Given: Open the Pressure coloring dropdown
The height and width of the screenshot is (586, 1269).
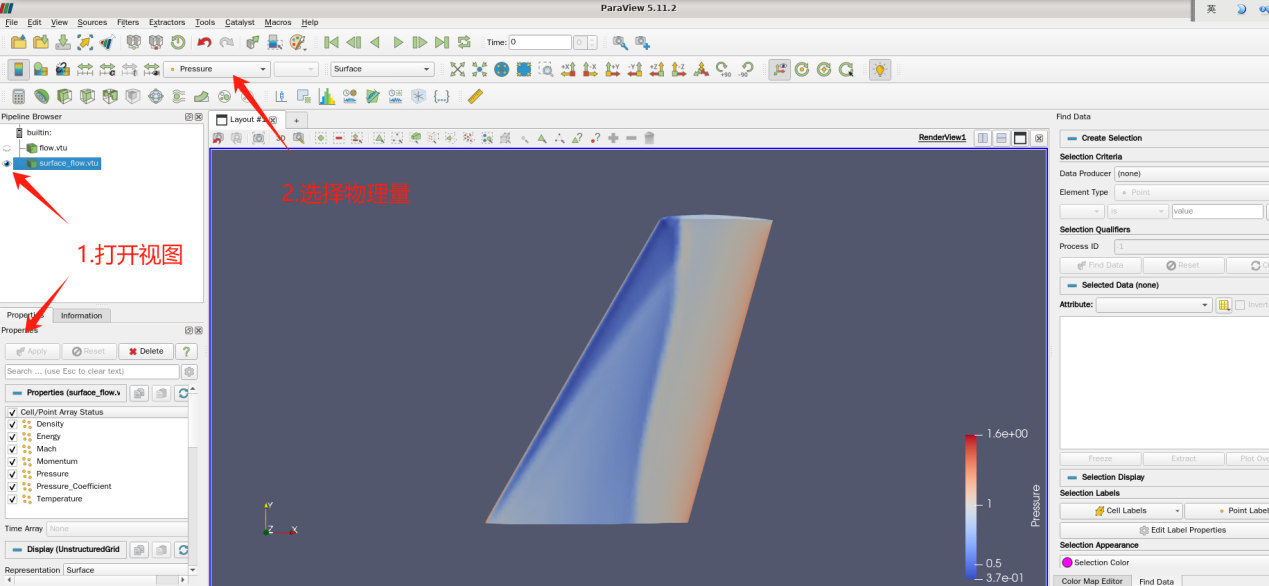Looking at the screenshot, I should [x=217, y=69].
